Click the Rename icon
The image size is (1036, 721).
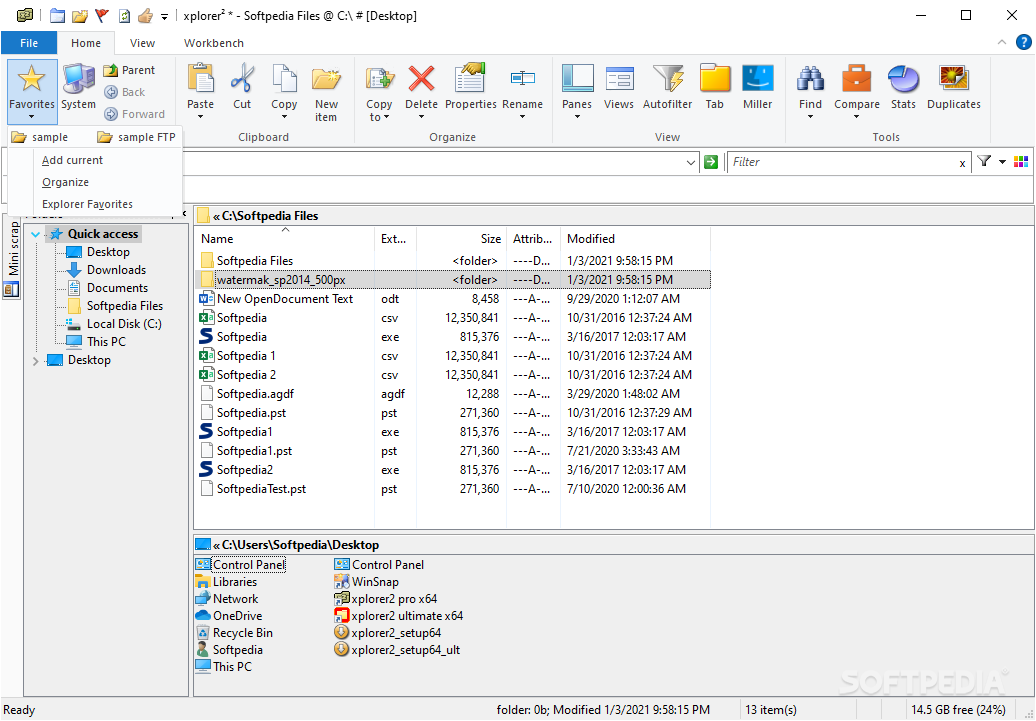(x=522, y=79)
